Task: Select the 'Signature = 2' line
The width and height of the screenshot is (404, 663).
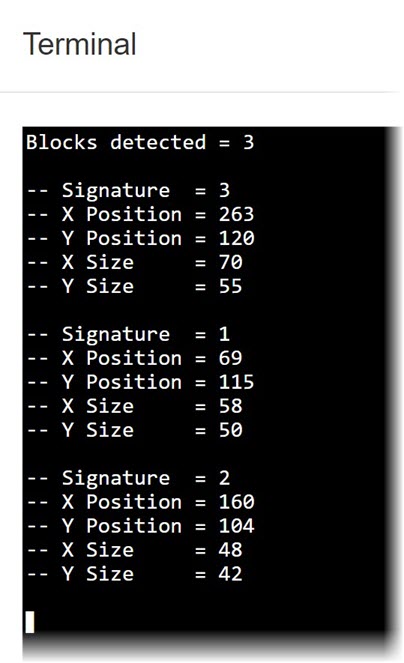Action: (129, 478)
